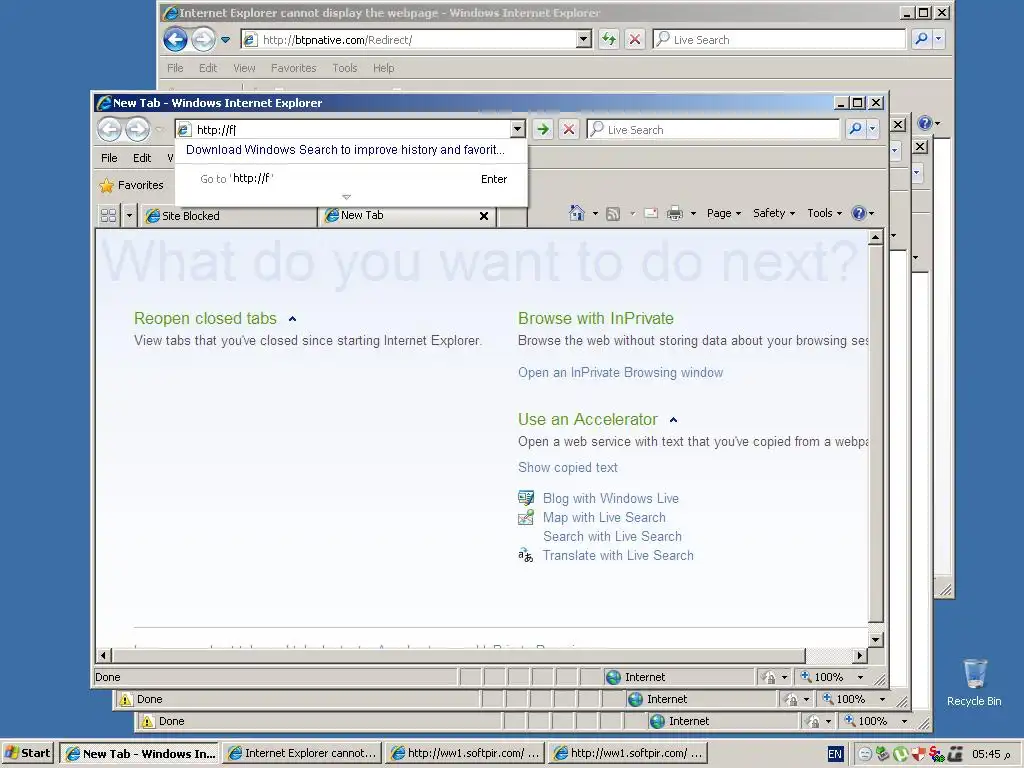Click the Map with Live Search icon
The image size is (1024, 768).
click(x=526, y=517)
